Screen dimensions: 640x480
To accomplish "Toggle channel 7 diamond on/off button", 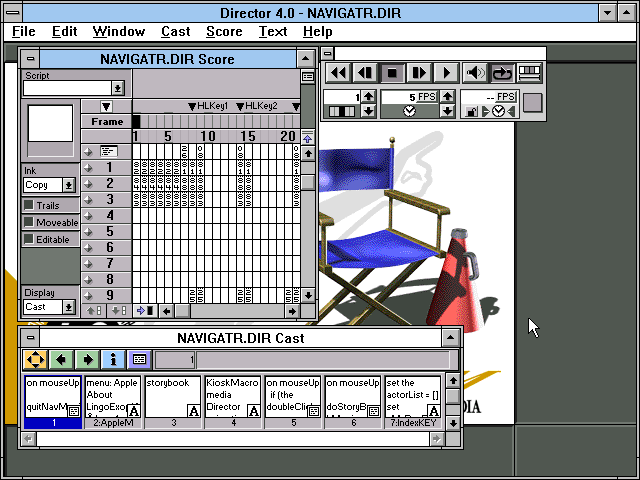I will point(88,264).
